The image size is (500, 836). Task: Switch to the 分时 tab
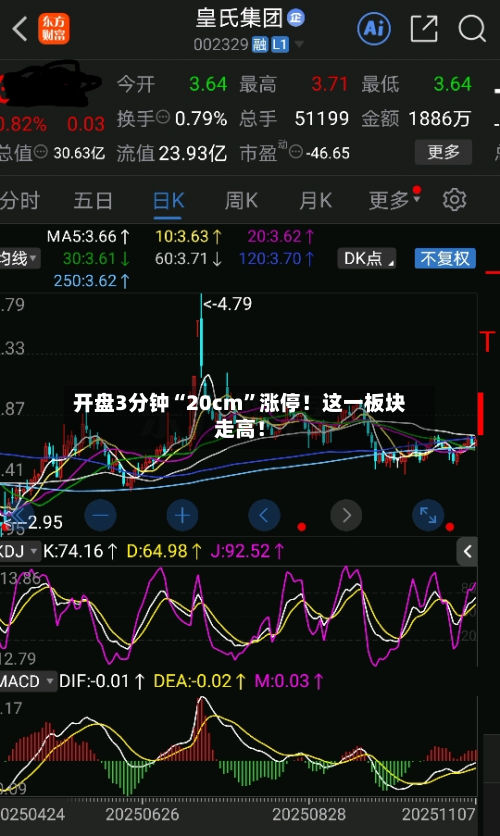(x=20, y=201)
